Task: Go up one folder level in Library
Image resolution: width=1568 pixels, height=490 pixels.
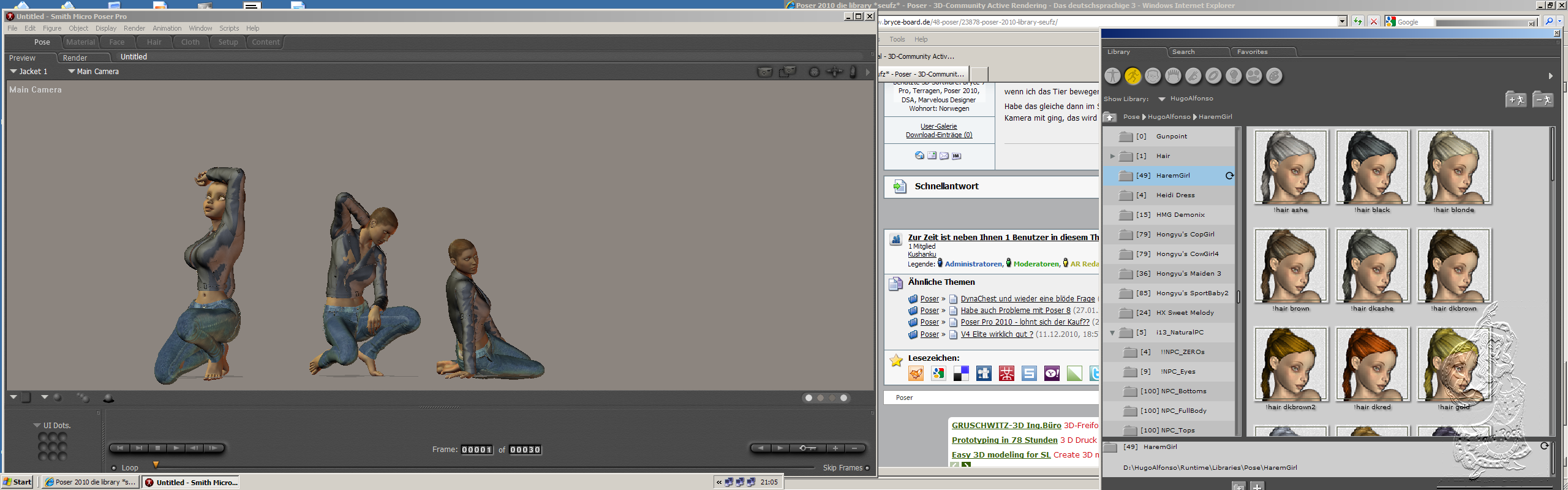Action: pos(1110,117)
